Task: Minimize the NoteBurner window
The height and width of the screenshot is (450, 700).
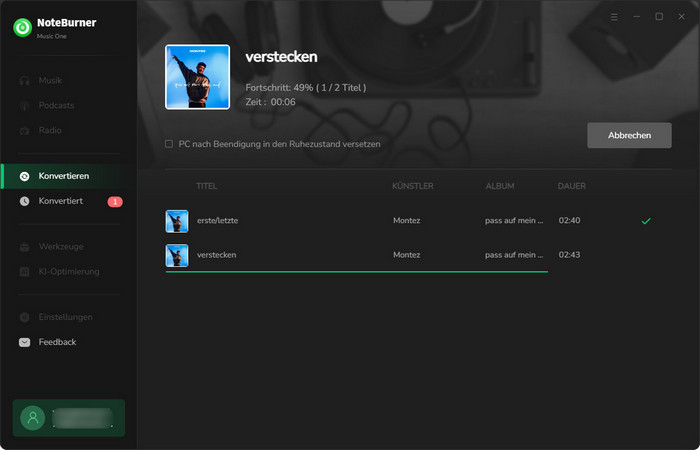Action: tap(637, 17)
